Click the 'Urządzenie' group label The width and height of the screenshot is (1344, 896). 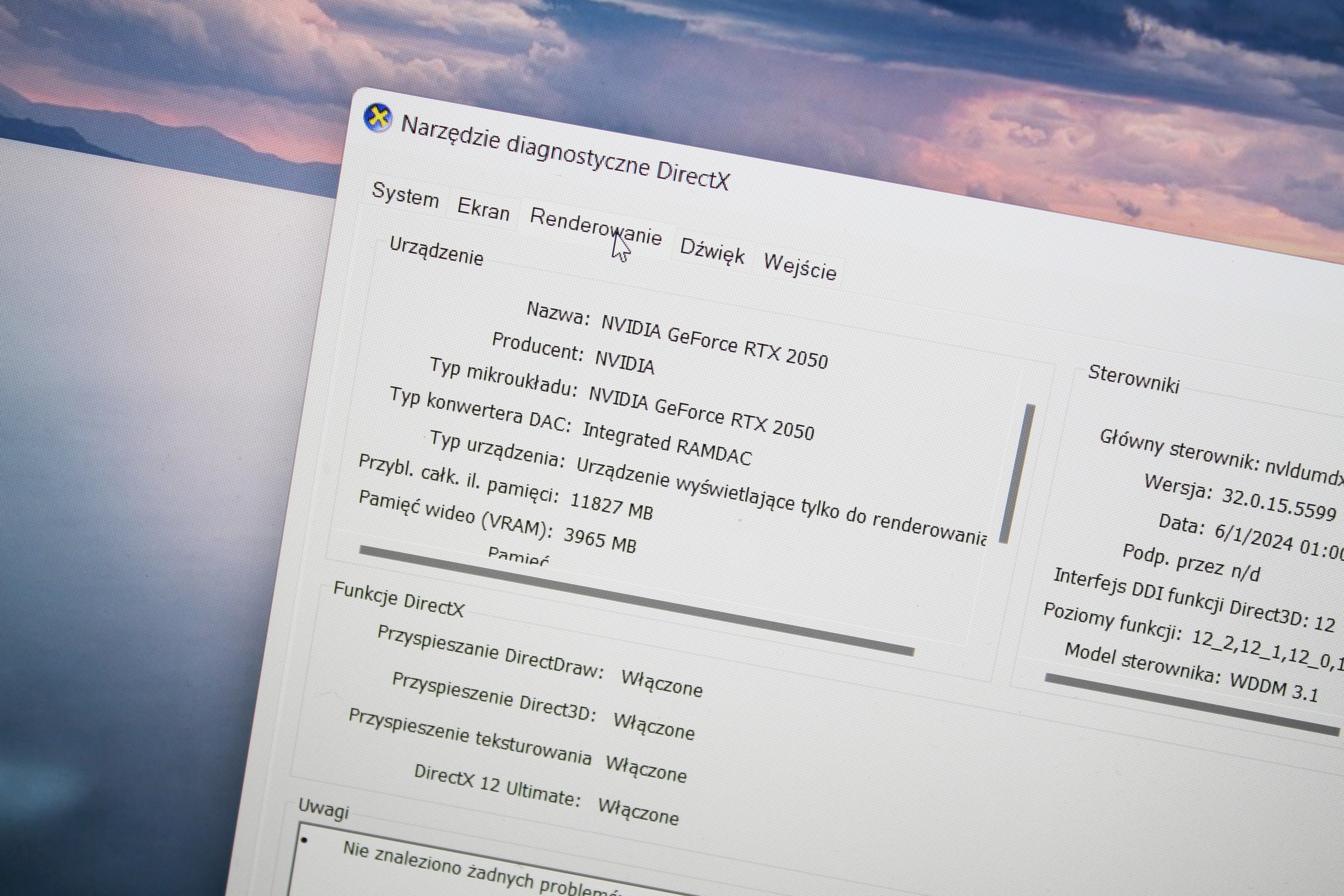437,251
